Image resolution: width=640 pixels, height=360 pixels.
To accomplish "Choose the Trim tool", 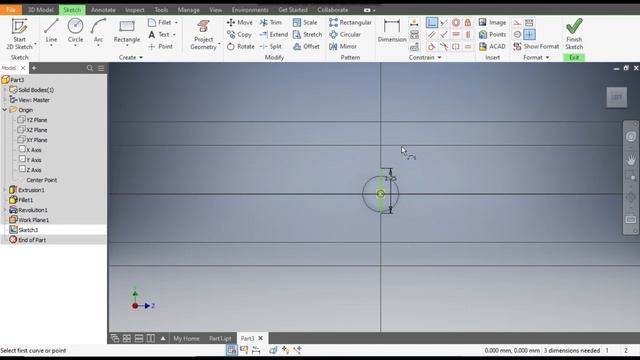I will 271,22.
